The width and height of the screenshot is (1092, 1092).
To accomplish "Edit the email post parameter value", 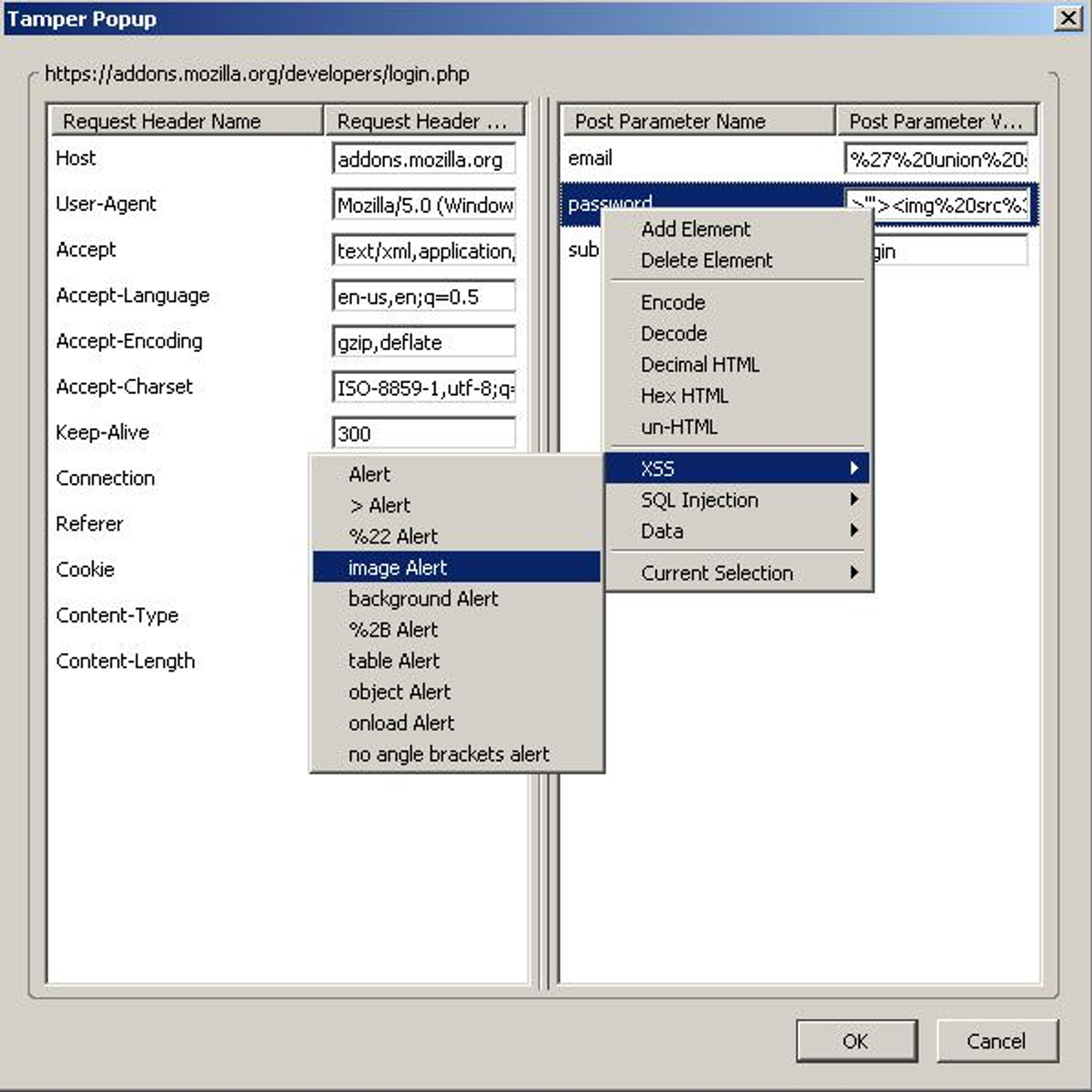I will coord(937,158).
